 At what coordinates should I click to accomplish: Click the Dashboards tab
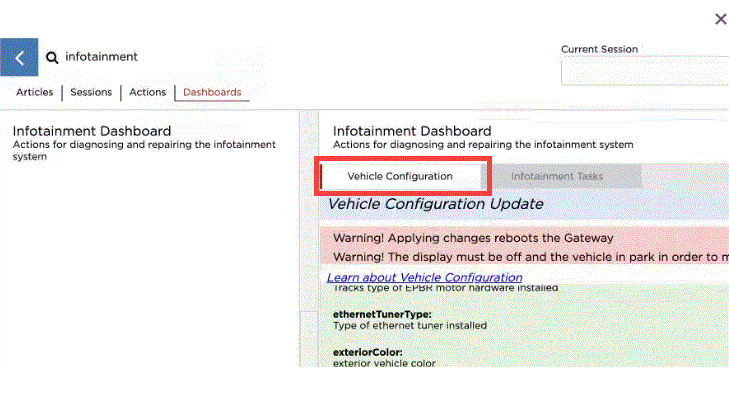click(212, 92)
